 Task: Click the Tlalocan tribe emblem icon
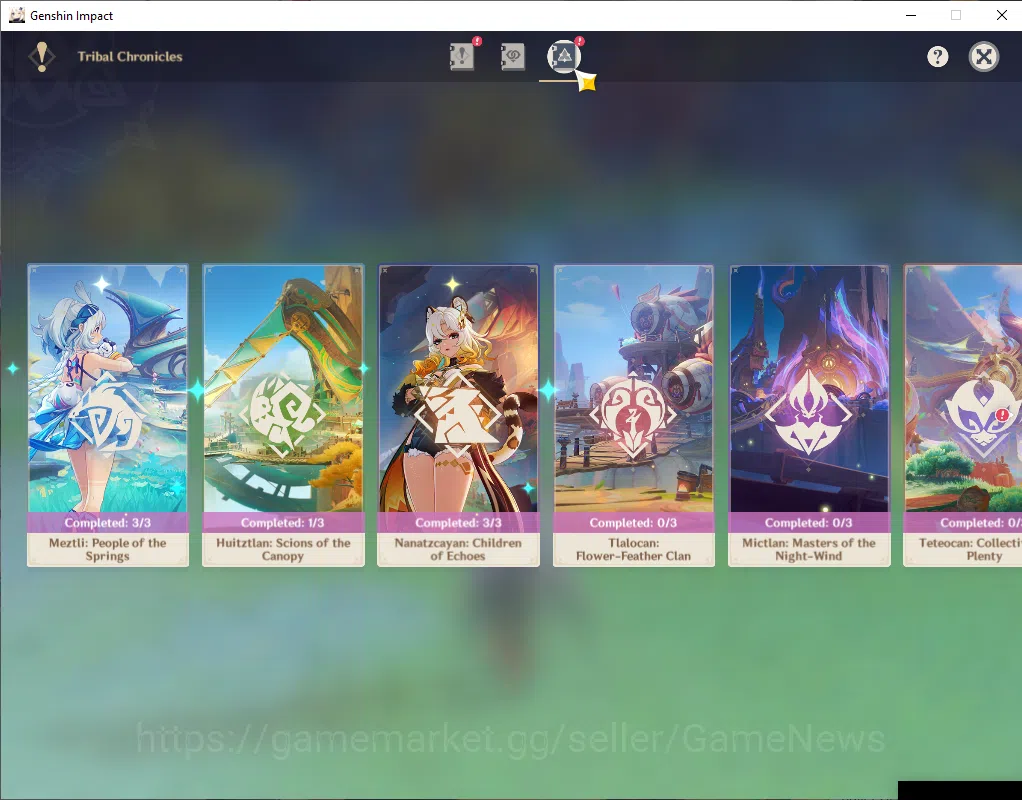tap(633, 415)
